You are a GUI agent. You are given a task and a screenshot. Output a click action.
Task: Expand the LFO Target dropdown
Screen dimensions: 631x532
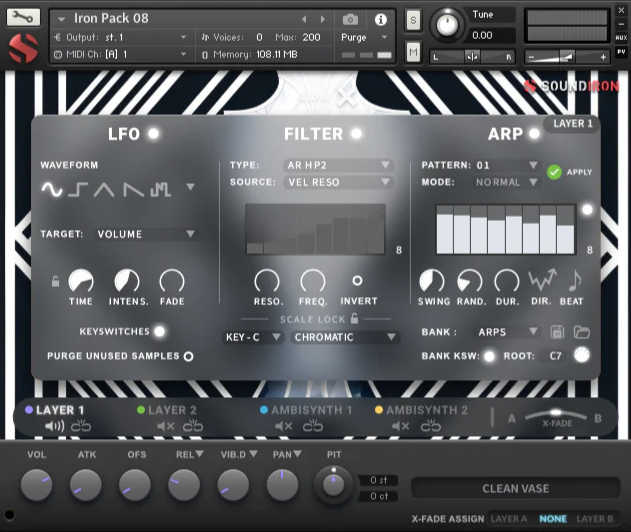(146, 234)
